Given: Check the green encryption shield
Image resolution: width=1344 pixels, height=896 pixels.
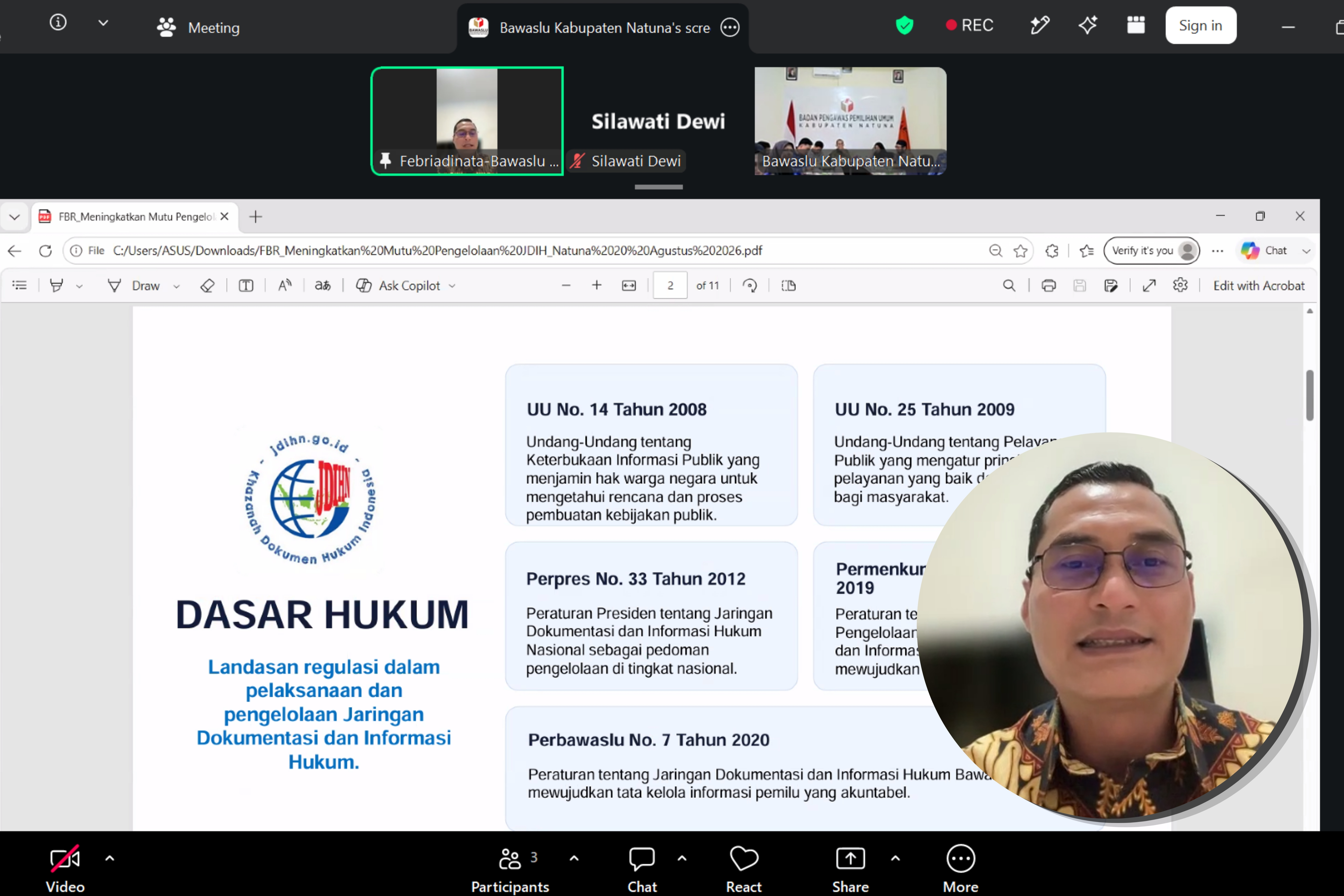Looking at the screenshot, I should pyautogui.click(x=904, y=25).
